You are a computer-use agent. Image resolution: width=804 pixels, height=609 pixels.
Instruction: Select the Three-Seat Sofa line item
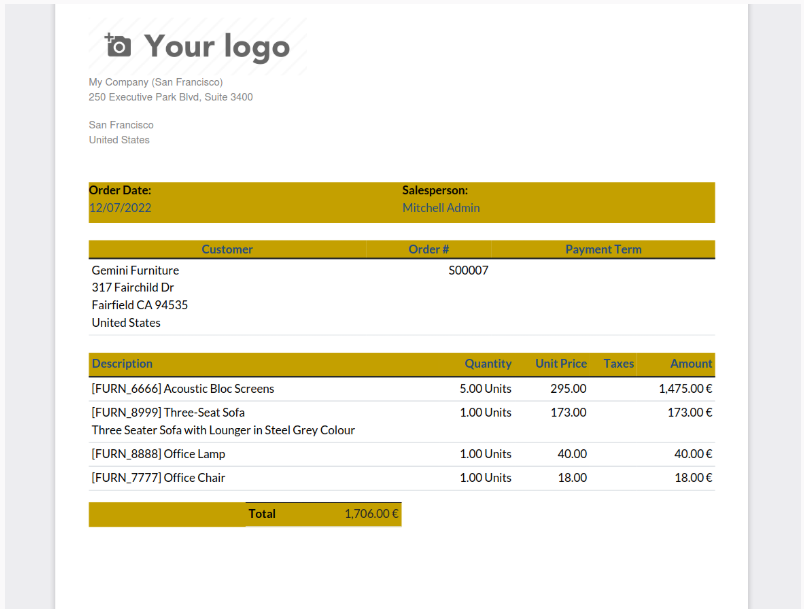tap(168, 412)
